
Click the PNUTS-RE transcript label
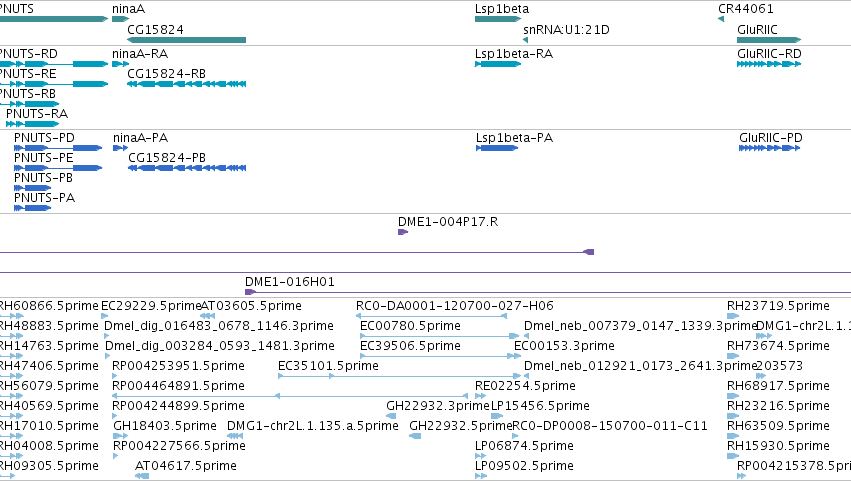(28, 74)
